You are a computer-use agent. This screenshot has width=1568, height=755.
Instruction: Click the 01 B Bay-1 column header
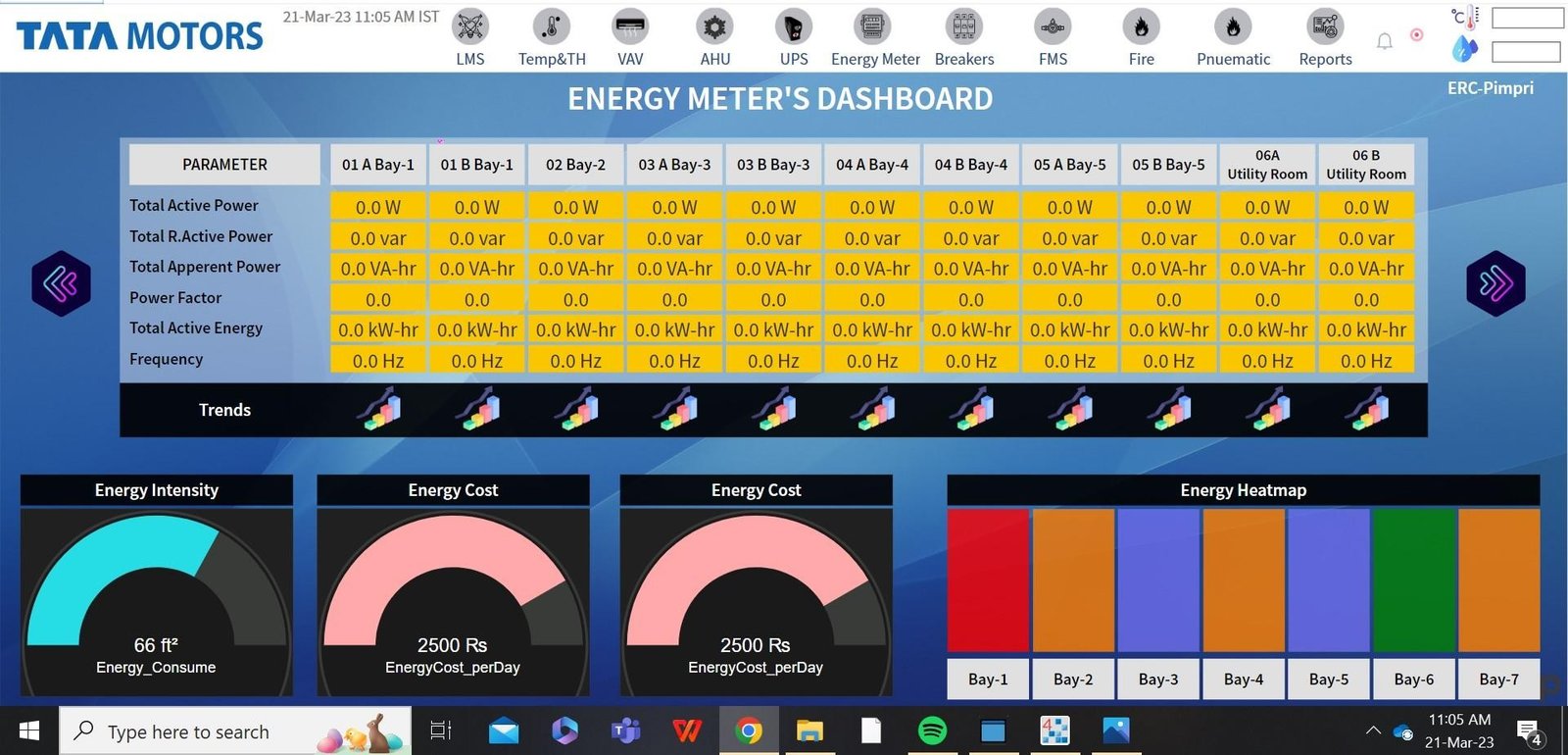point(477,165)
